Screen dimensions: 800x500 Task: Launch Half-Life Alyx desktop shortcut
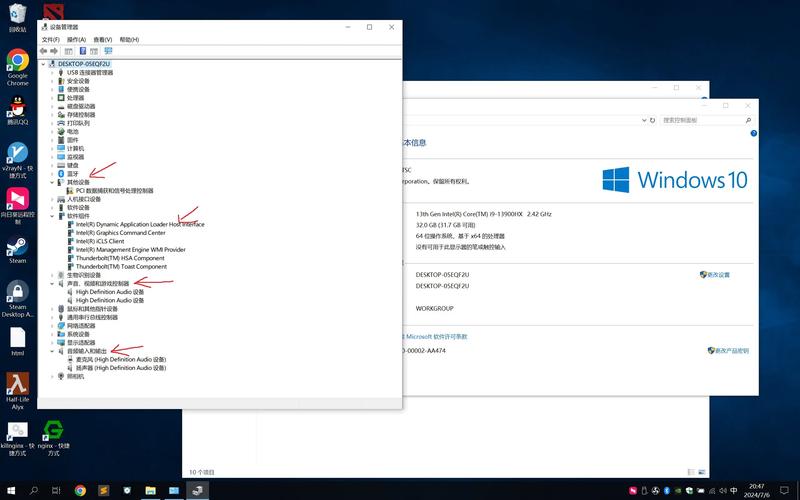(x=17, y=390)
